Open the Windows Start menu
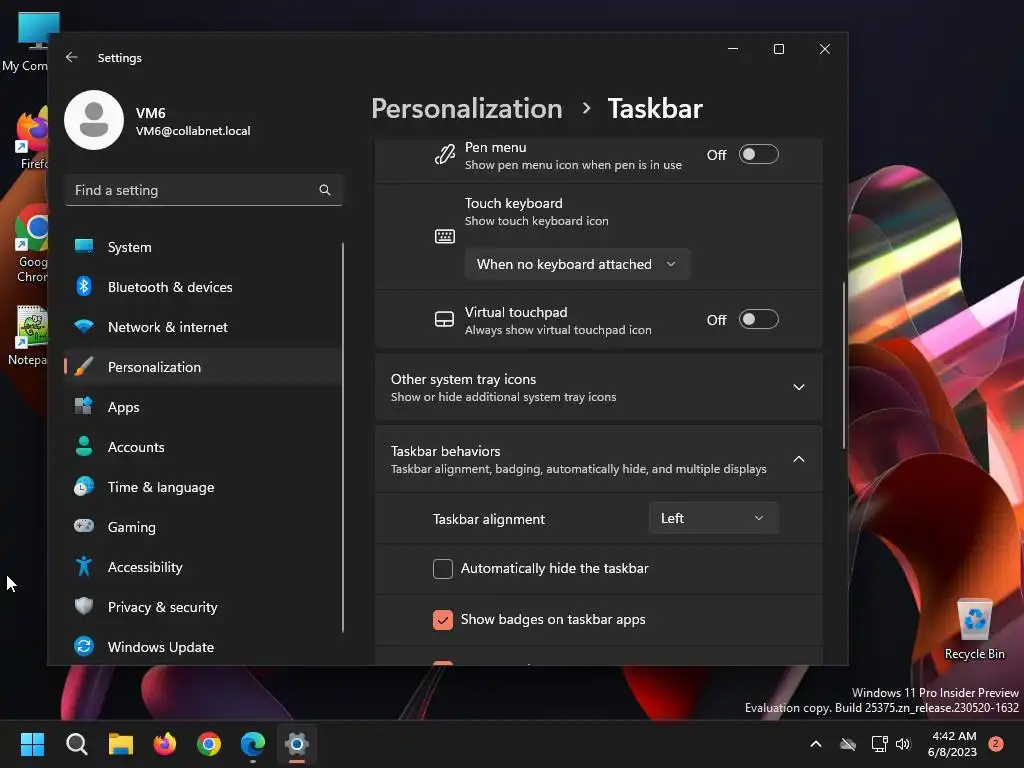This screenshot has width=1024, height=768. (x=32, y=744)
